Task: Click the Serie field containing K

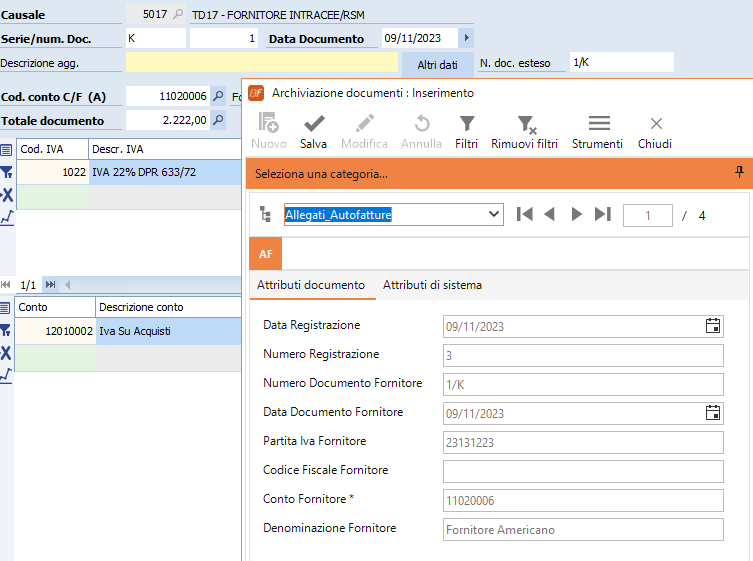Action: coord(156,38)
